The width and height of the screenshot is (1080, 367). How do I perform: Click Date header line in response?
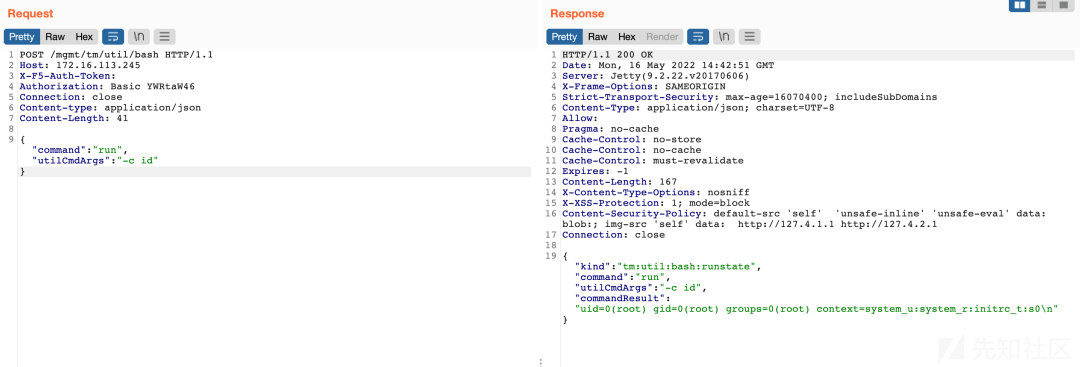click(x=668, y=65)
